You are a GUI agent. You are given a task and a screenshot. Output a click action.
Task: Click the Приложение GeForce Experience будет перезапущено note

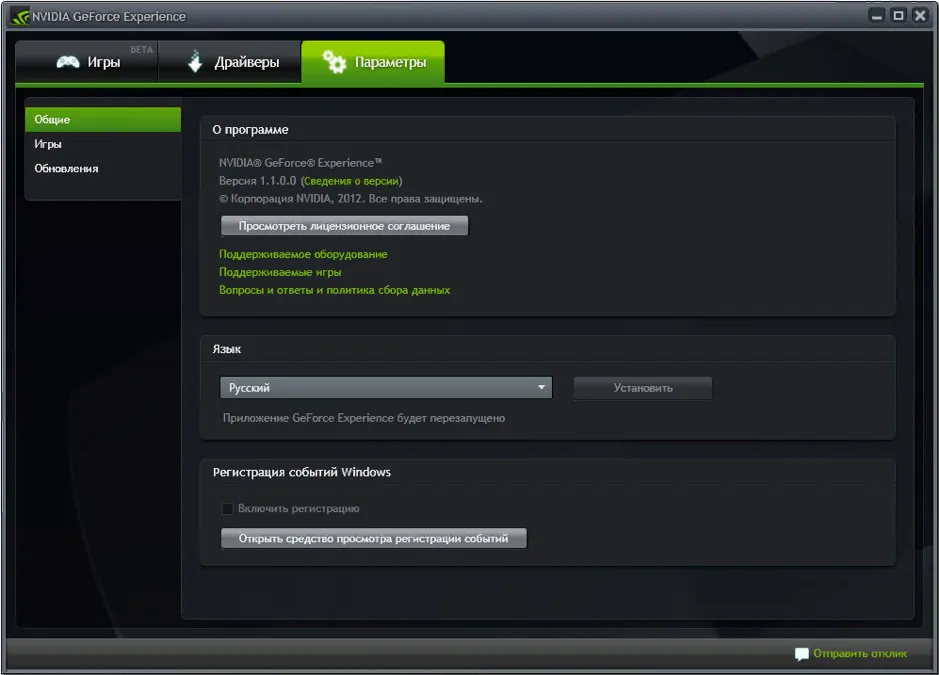[364, 418]
